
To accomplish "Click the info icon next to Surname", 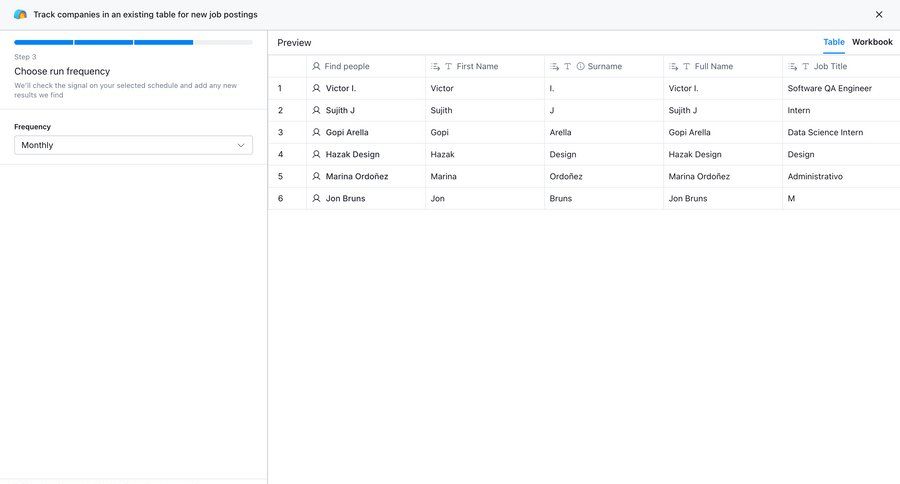I will 580,66.
